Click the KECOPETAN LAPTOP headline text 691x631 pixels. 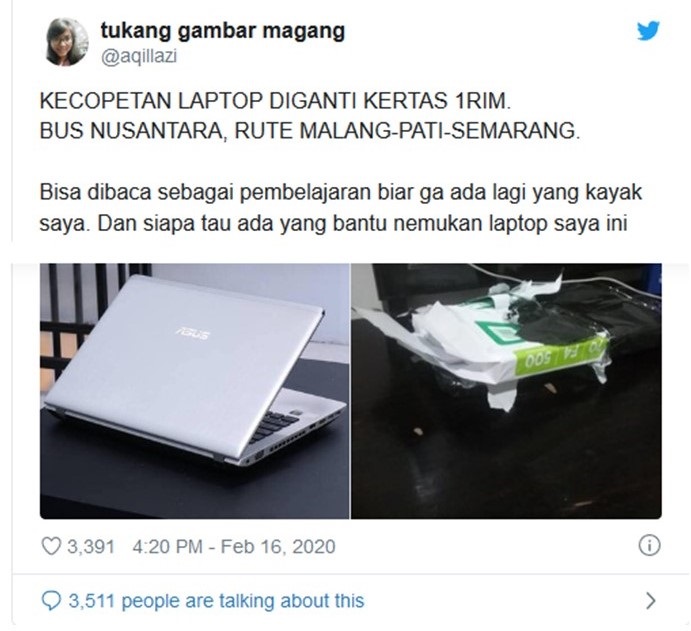pyautogui.click(x=275, y=101)
